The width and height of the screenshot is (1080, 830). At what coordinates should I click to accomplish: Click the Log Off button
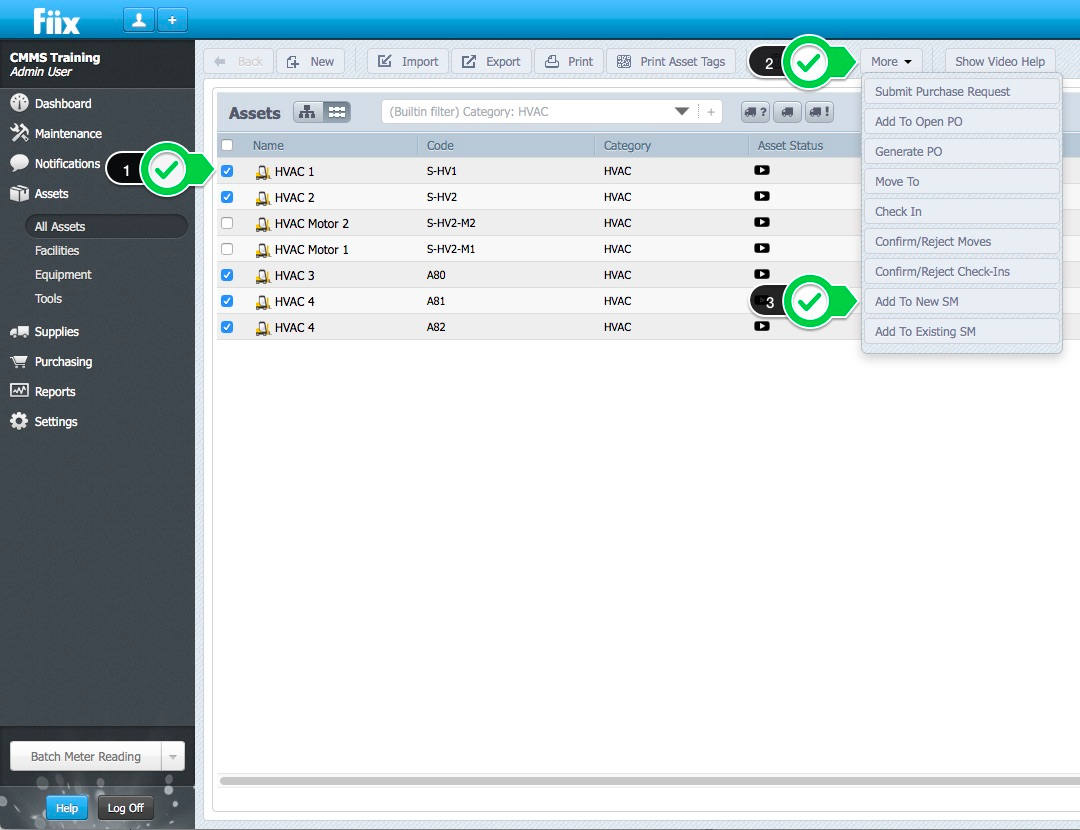(x=126, y=808)
